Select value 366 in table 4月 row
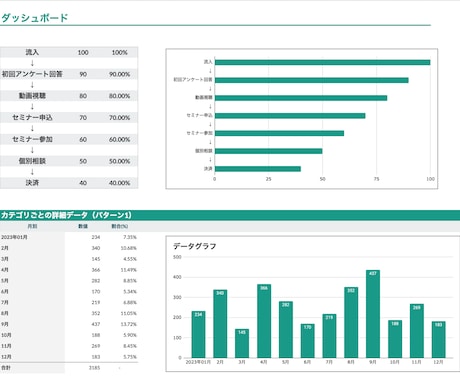Screen dimensions: 460x380 (x=96, y=270)
